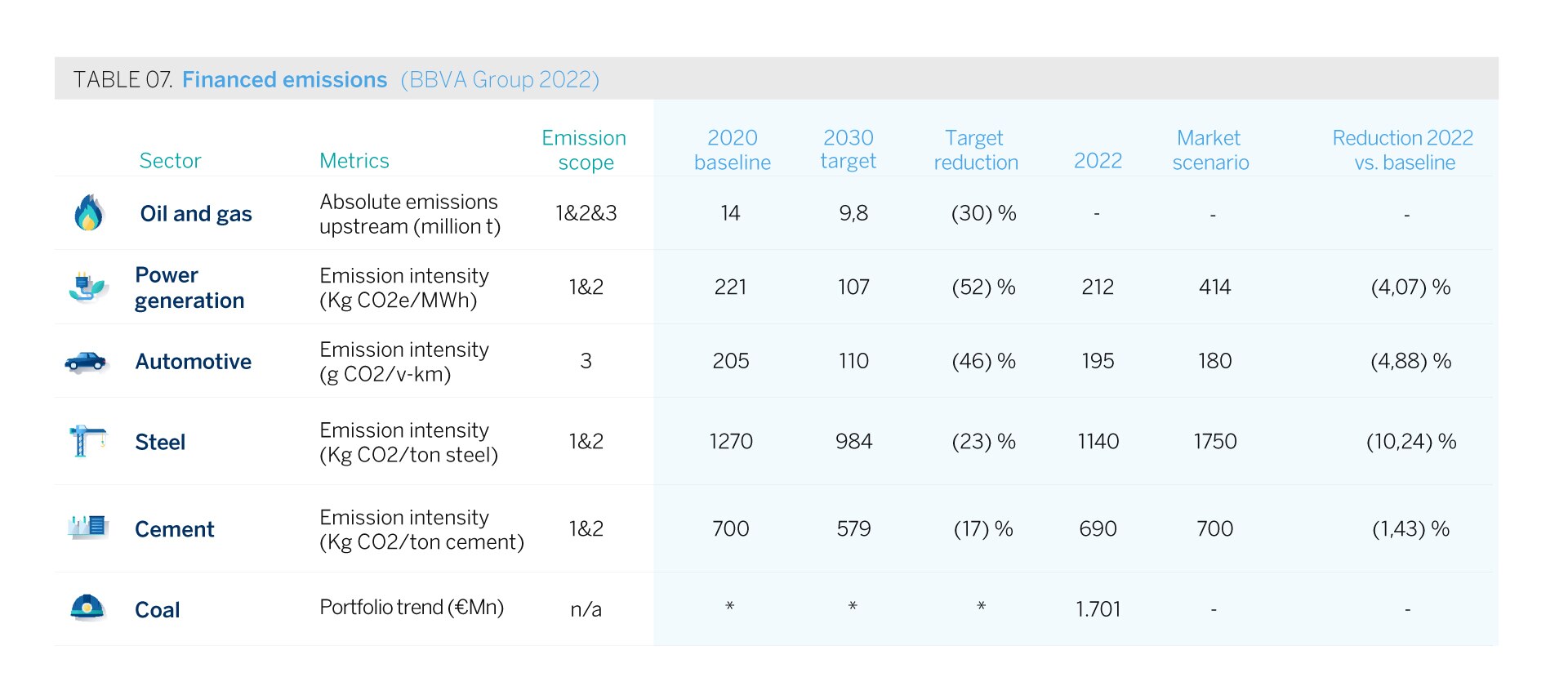Select the car icon beside Automotive
The height and width of the screenshot is (695, 1568).
[86, 361]
